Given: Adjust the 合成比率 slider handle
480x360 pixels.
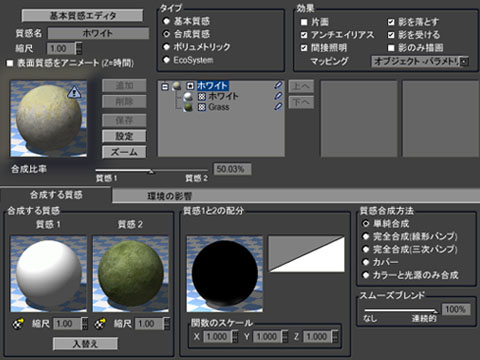Looking at the screenshot, I should [151, 171].
